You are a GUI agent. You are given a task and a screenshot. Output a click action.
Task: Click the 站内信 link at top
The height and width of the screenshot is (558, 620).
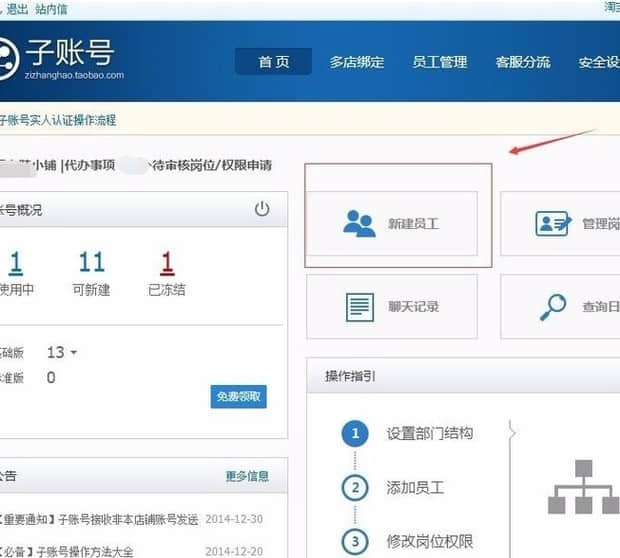click(x=51, y=9)
